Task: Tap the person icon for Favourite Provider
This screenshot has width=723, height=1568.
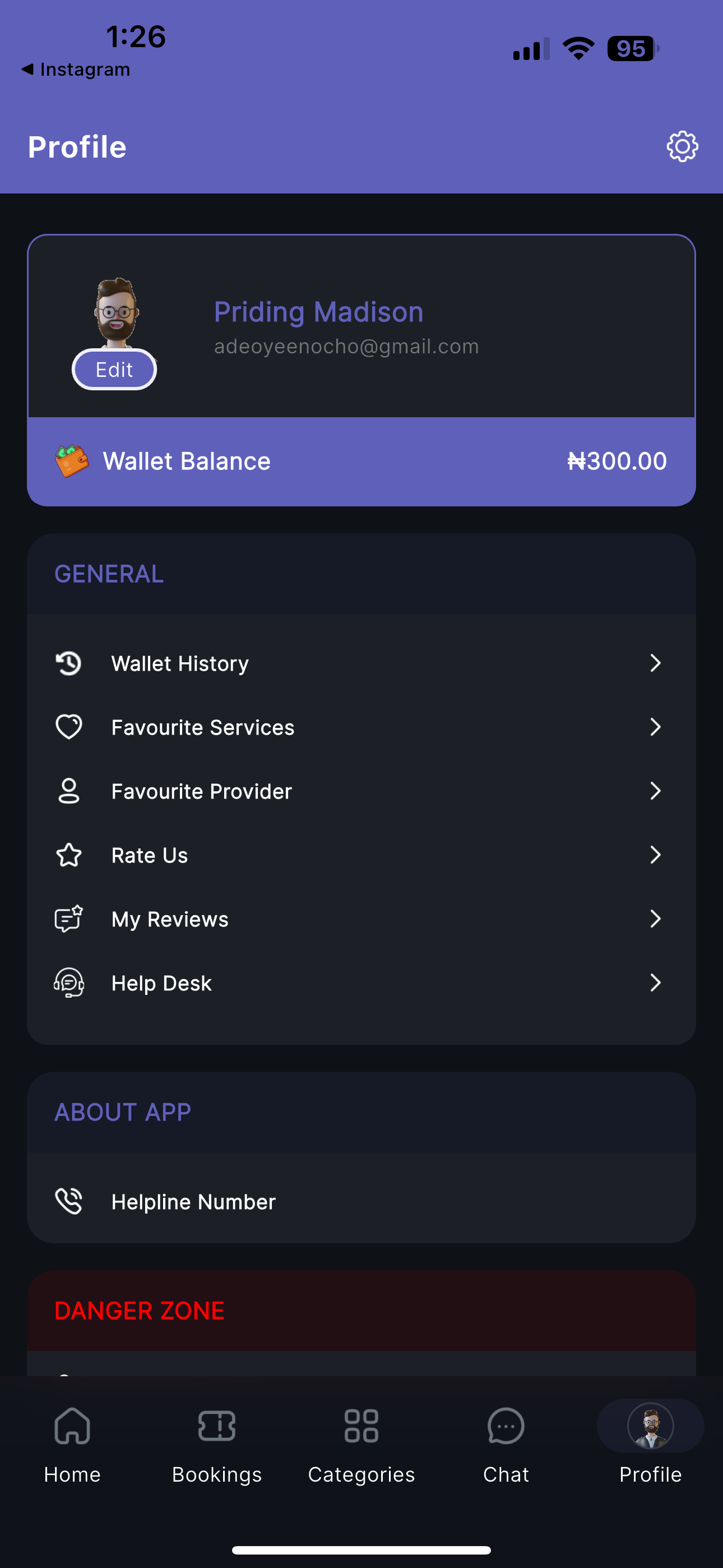Action: tap(69, 791)
